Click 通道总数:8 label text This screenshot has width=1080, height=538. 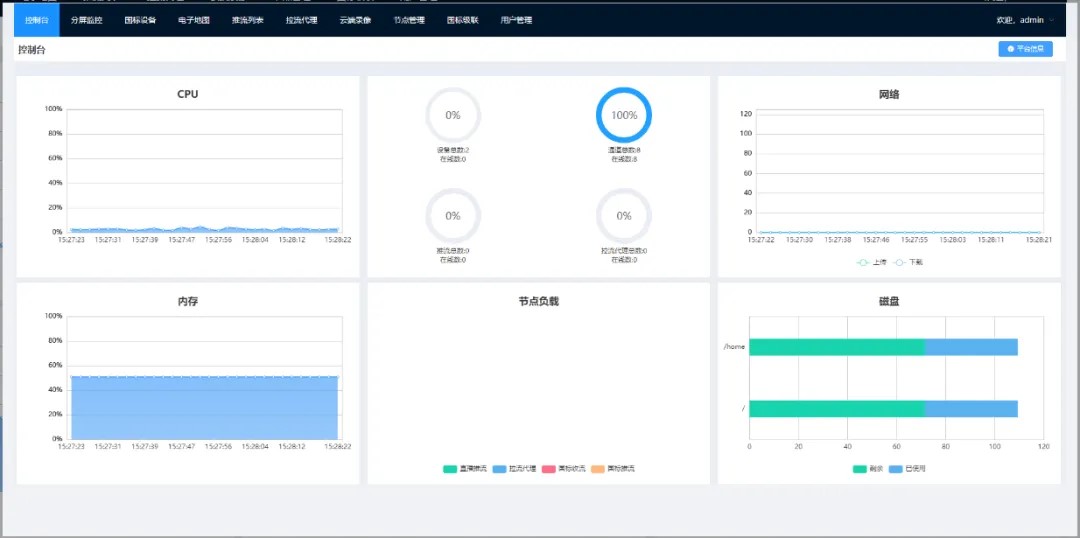click(624, 150)
